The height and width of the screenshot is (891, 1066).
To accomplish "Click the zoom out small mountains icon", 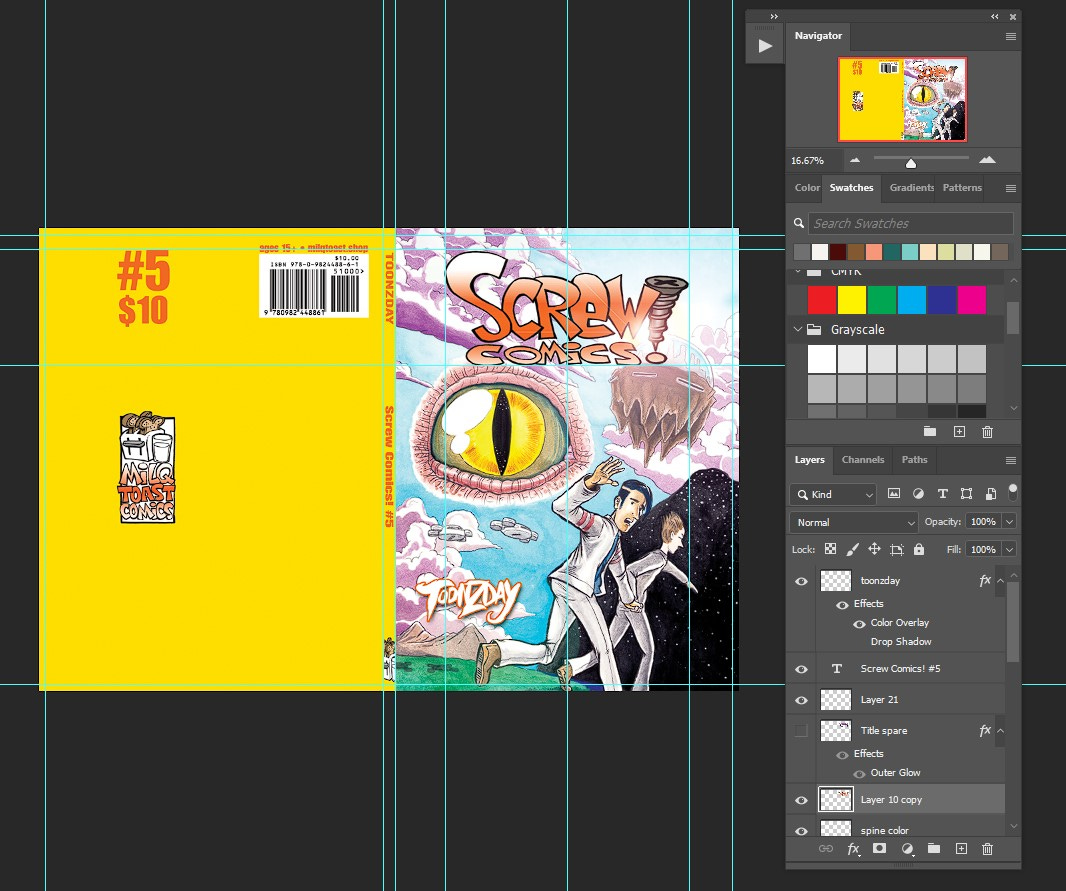I will [855, 160].
